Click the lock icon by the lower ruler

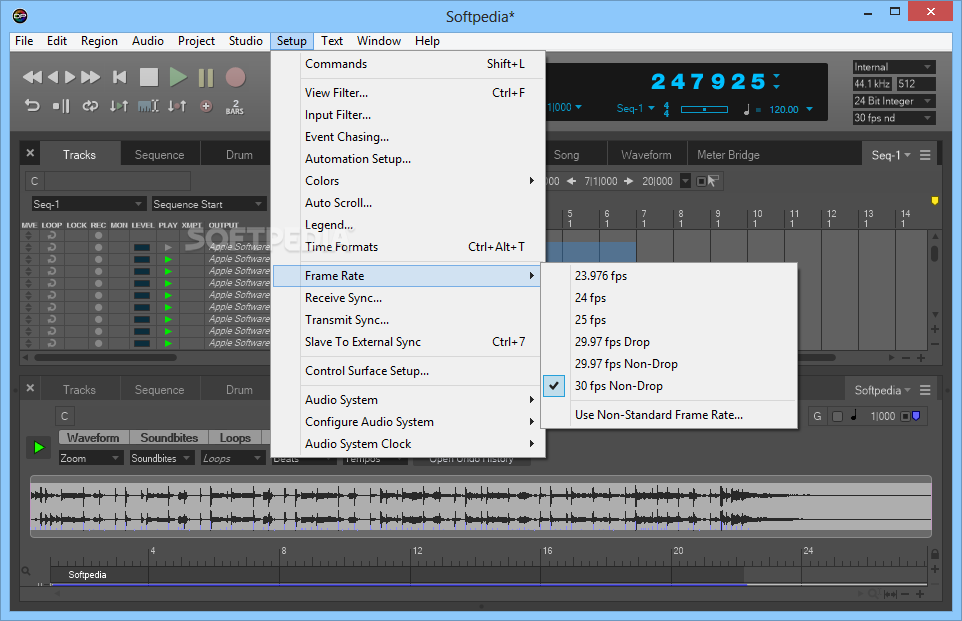coord(934,554)
